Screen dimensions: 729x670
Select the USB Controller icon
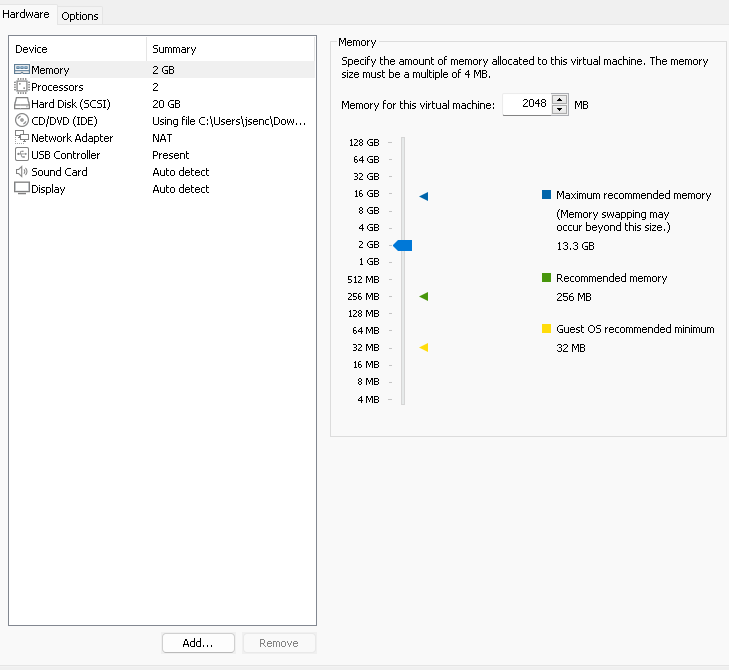pyautogui.click(x=22, y=154)
